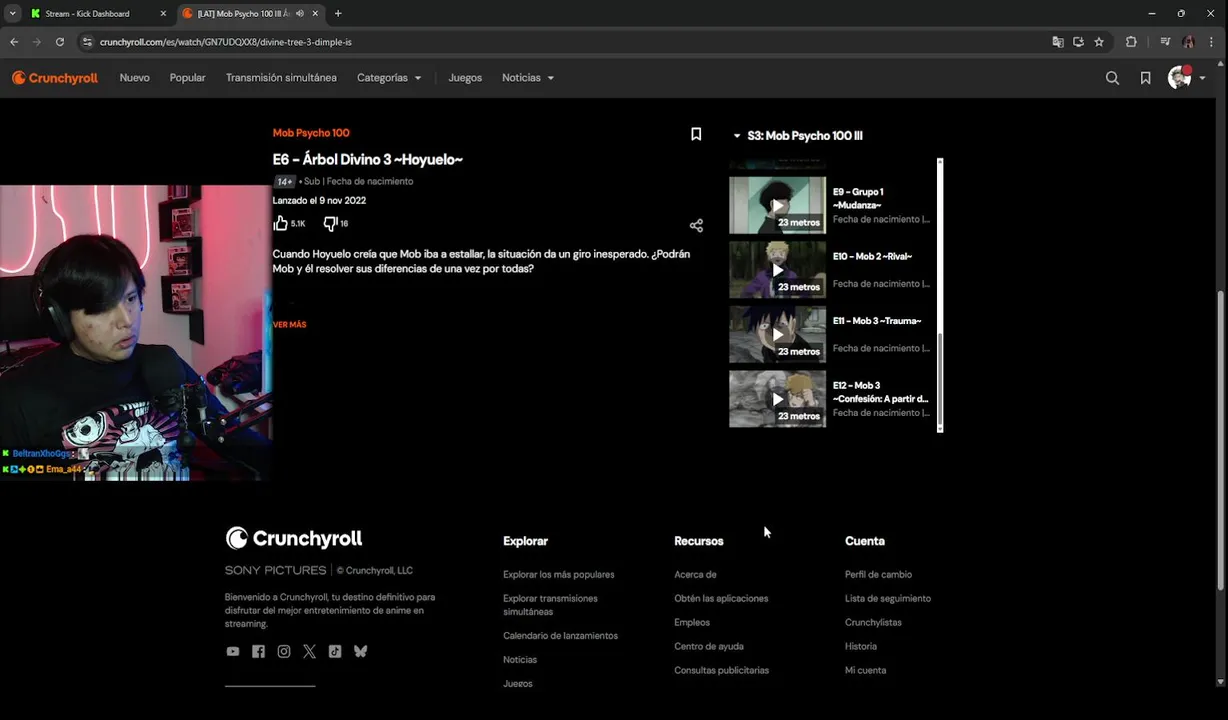Open the watchlist bookmark in header
This screenshot has width=1228, height=720.
pyautogui.click(x=1145, y=78)
